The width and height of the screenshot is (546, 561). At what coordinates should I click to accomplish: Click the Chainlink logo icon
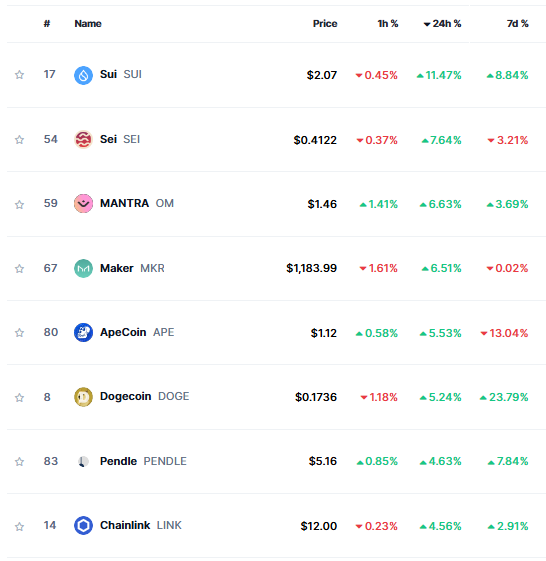83,526
